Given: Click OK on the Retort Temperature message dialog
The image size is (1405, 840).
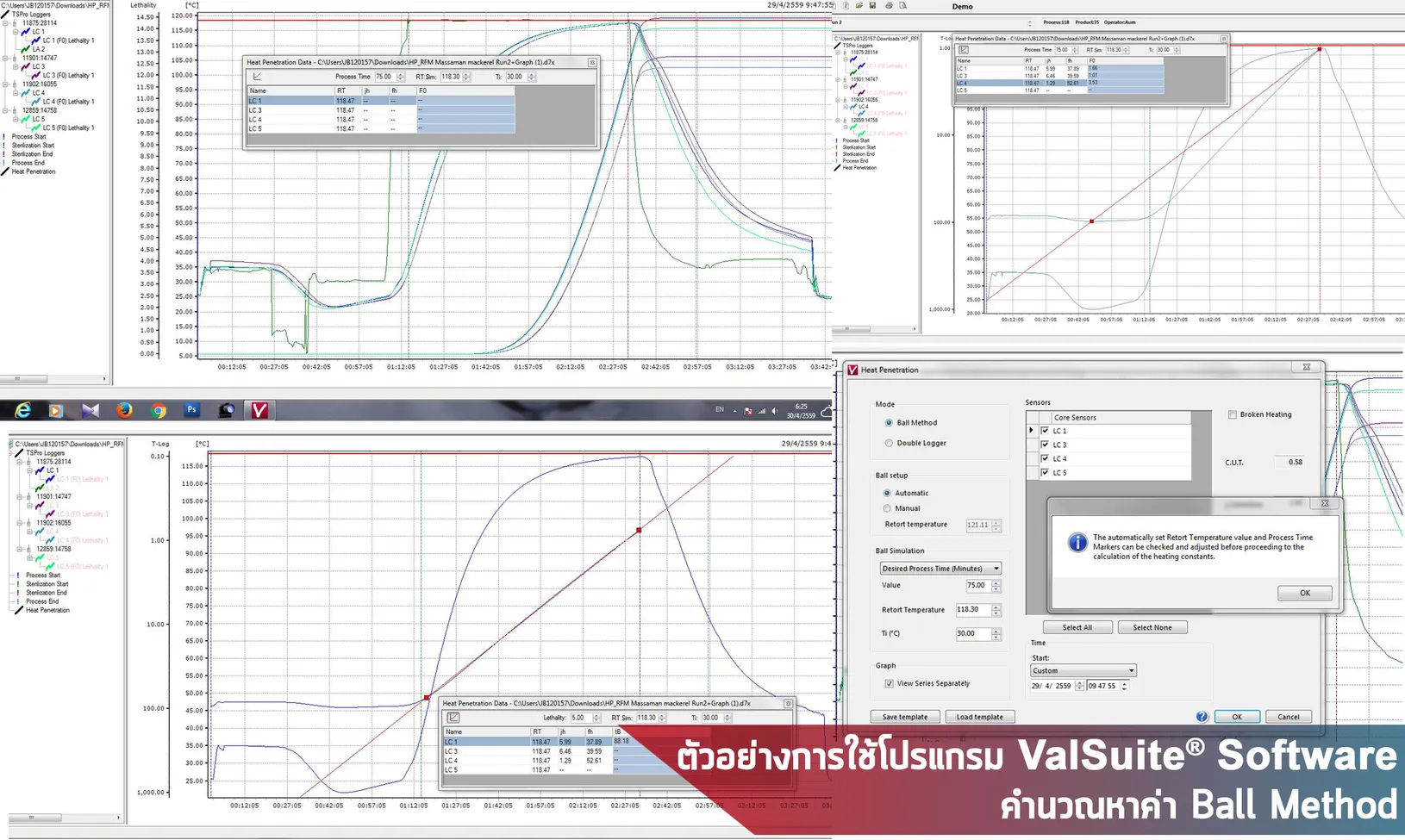Looking at the screenshot, I should (1304, 593).
